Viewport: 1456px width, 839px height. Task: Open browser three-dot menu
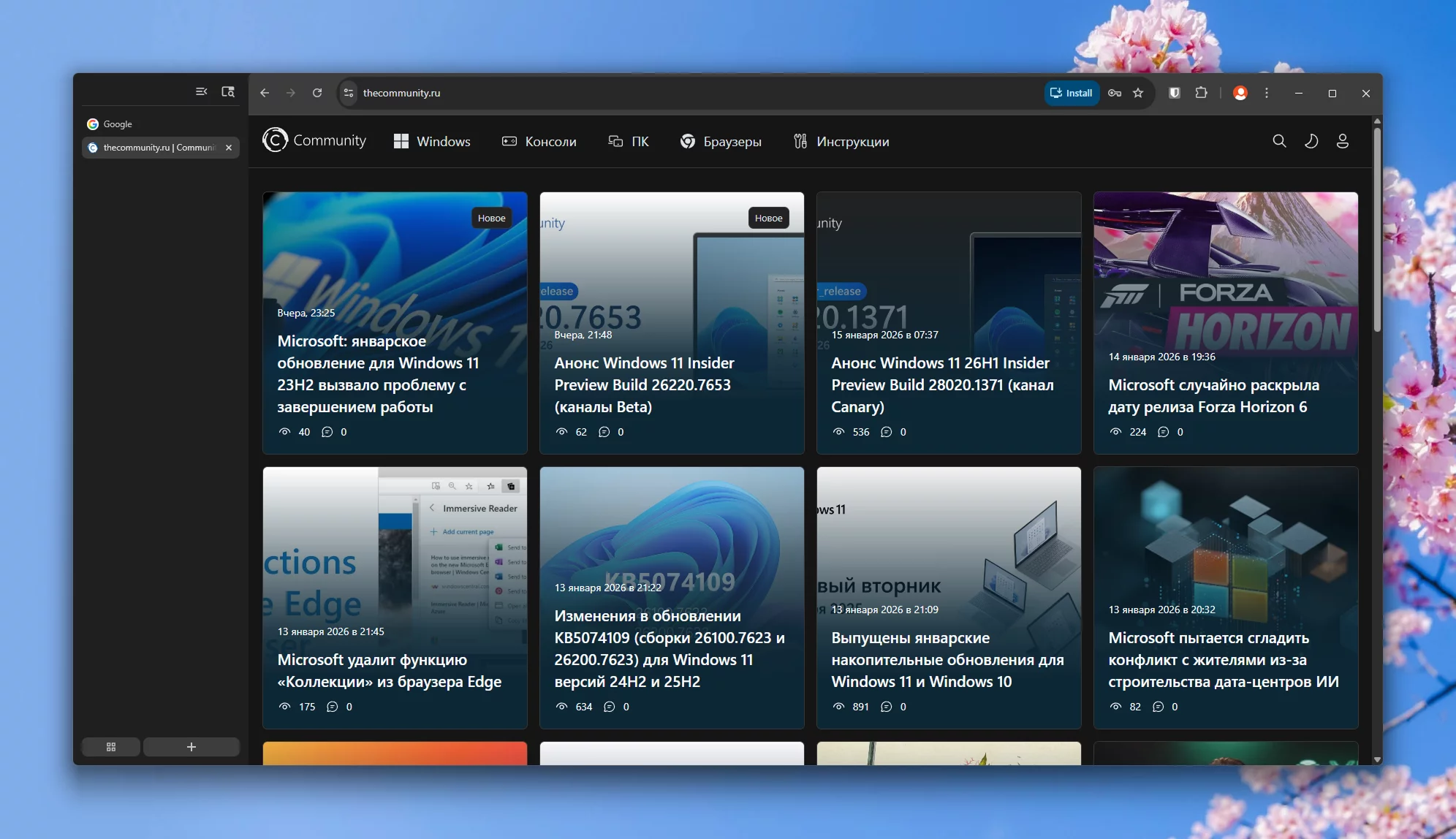tap(1267, 93)
